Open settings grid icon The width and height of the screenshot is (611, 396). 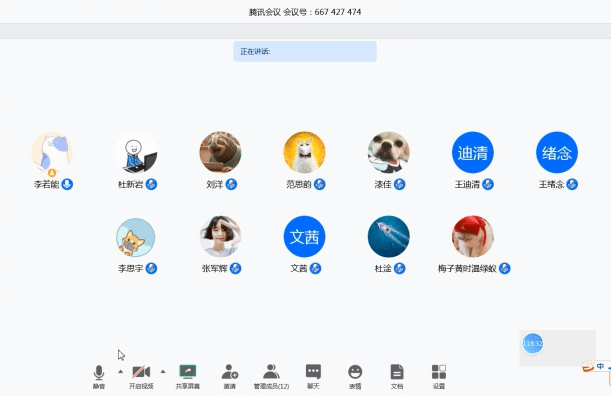tap(439, 376)
